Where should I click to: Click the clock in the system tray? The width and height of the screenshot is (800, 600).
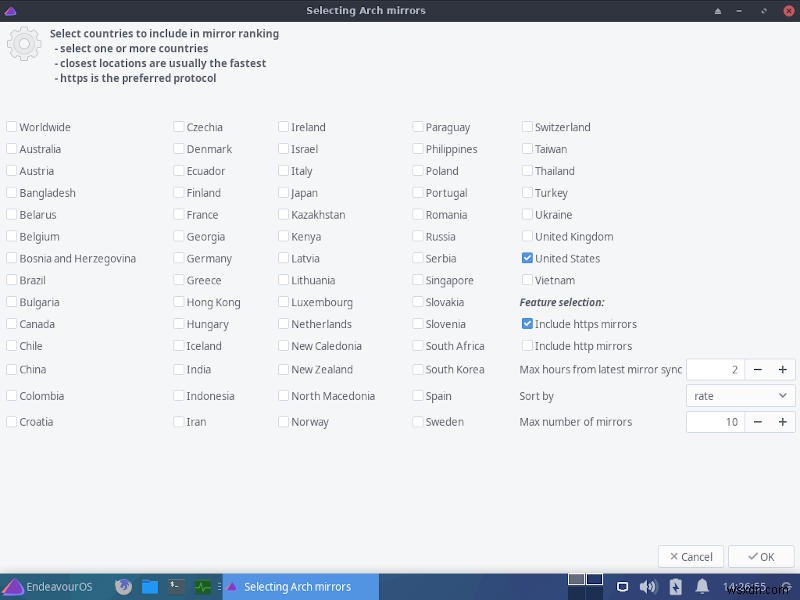click(744, 587)
